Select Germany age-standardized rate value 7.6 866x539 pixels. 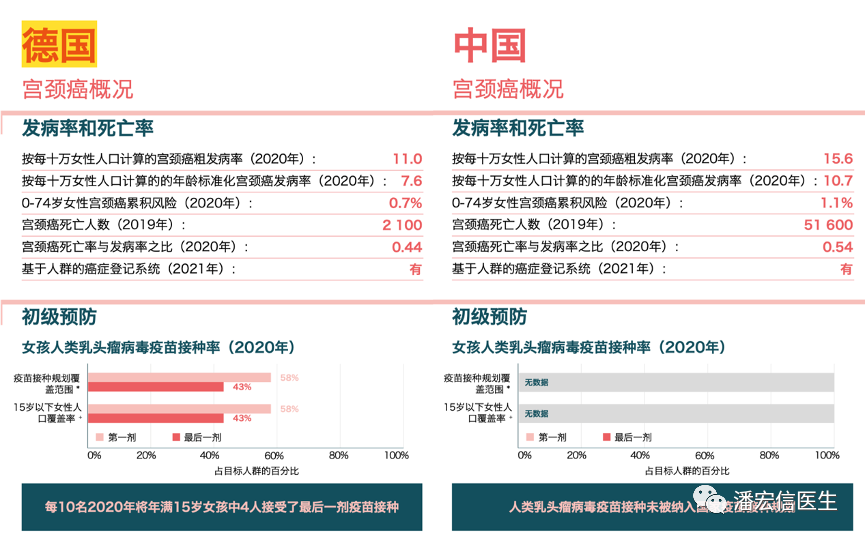(x=411, y=181)
